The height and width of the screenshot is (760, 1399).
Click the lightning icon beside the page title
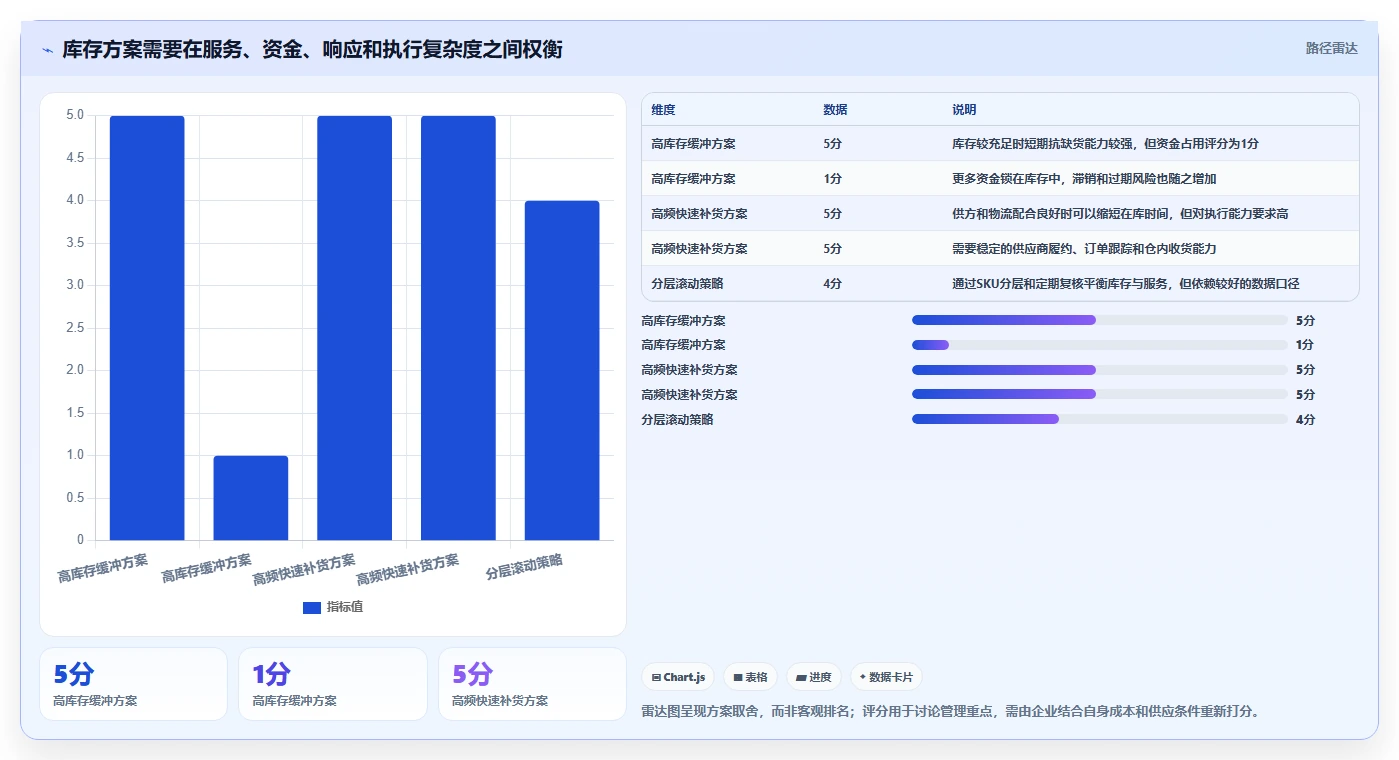click(x=48, y=50)
